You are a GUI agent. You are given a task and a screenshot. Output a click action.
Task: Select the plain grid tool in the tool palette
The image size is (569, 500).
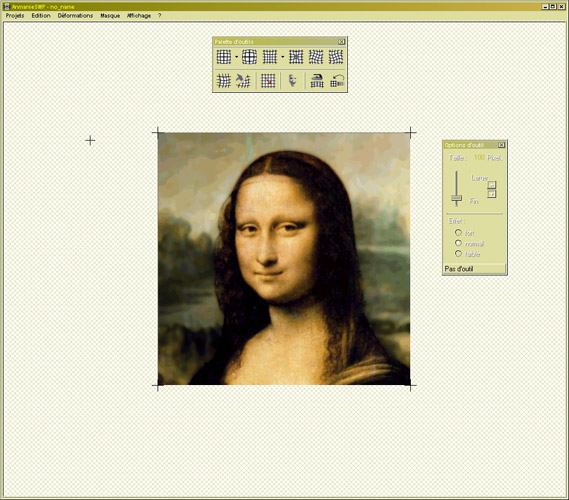point(224,57)
